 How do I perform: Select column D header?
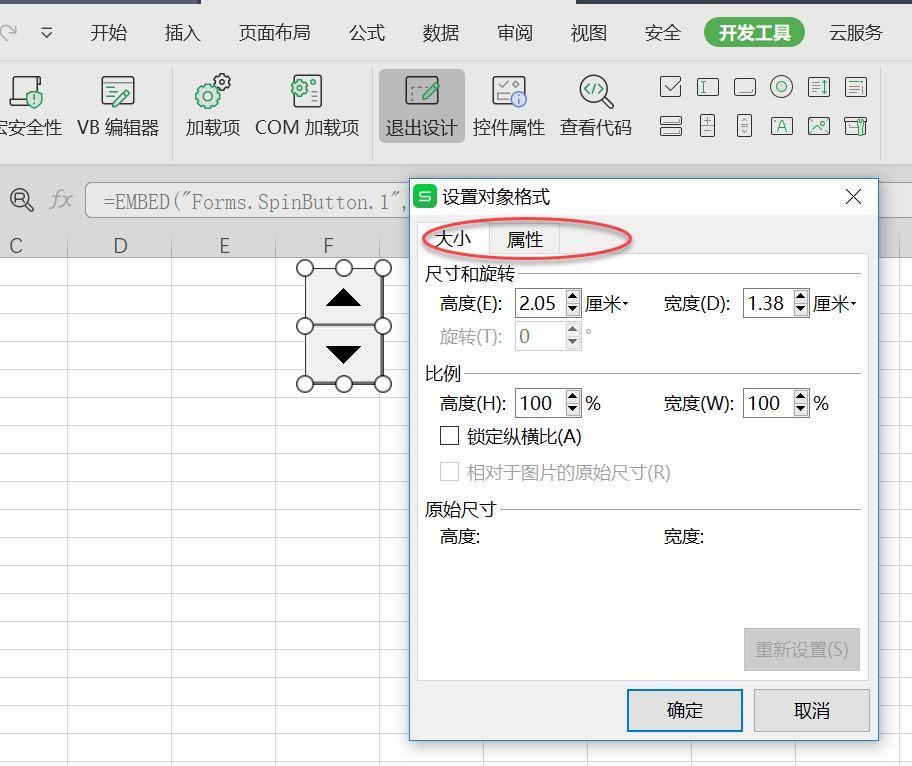(120, 245)
